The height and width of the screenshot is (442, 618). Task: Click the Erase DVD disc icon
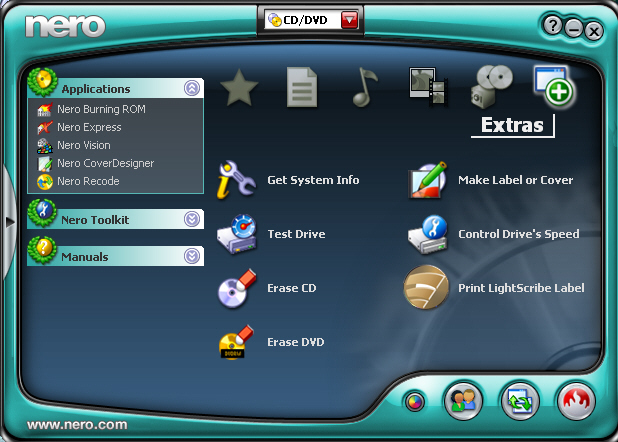coord(236,342)
